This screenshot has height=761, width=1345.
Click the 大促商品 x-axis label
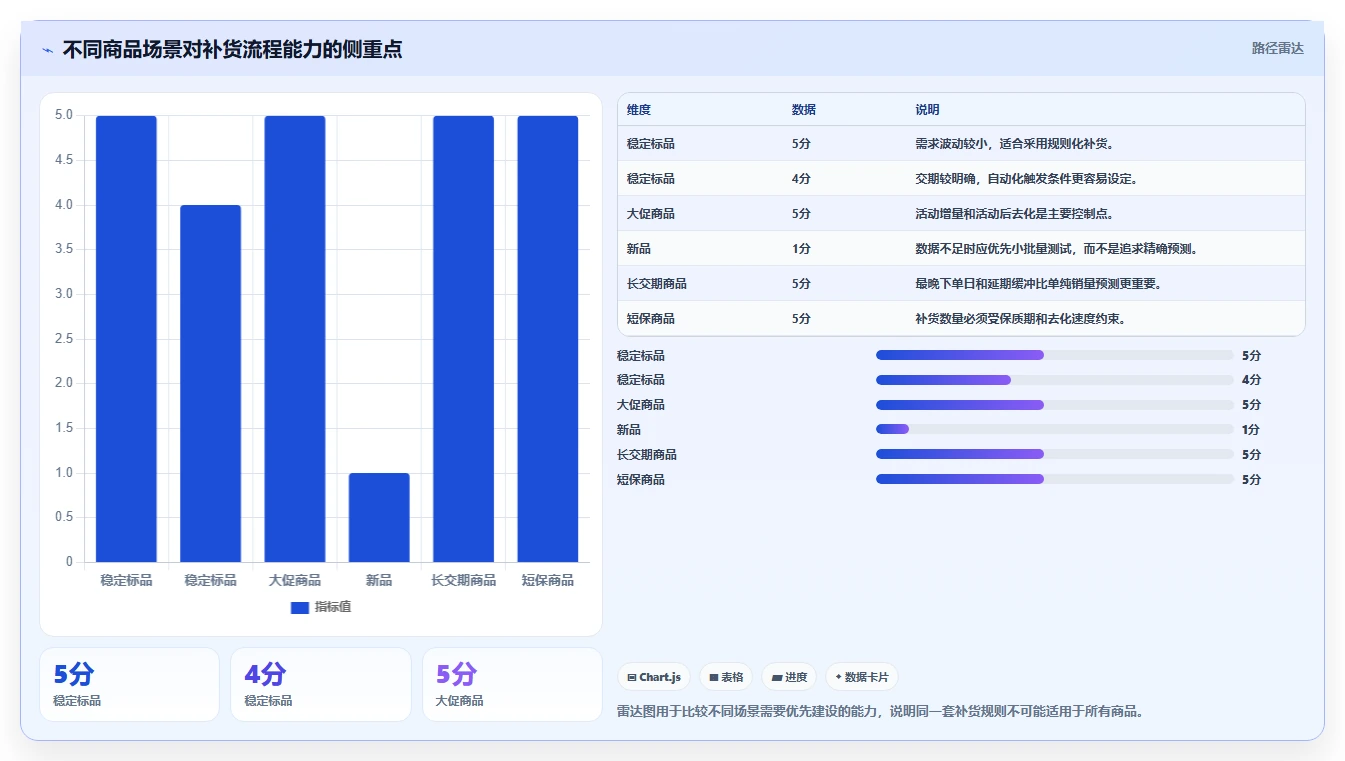[x=295, y=580]
